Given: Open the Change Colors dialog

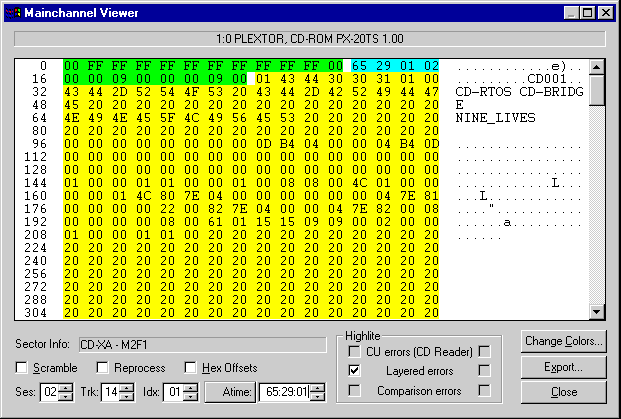Looking at the screenshot, I should click(x=564, y=341).
